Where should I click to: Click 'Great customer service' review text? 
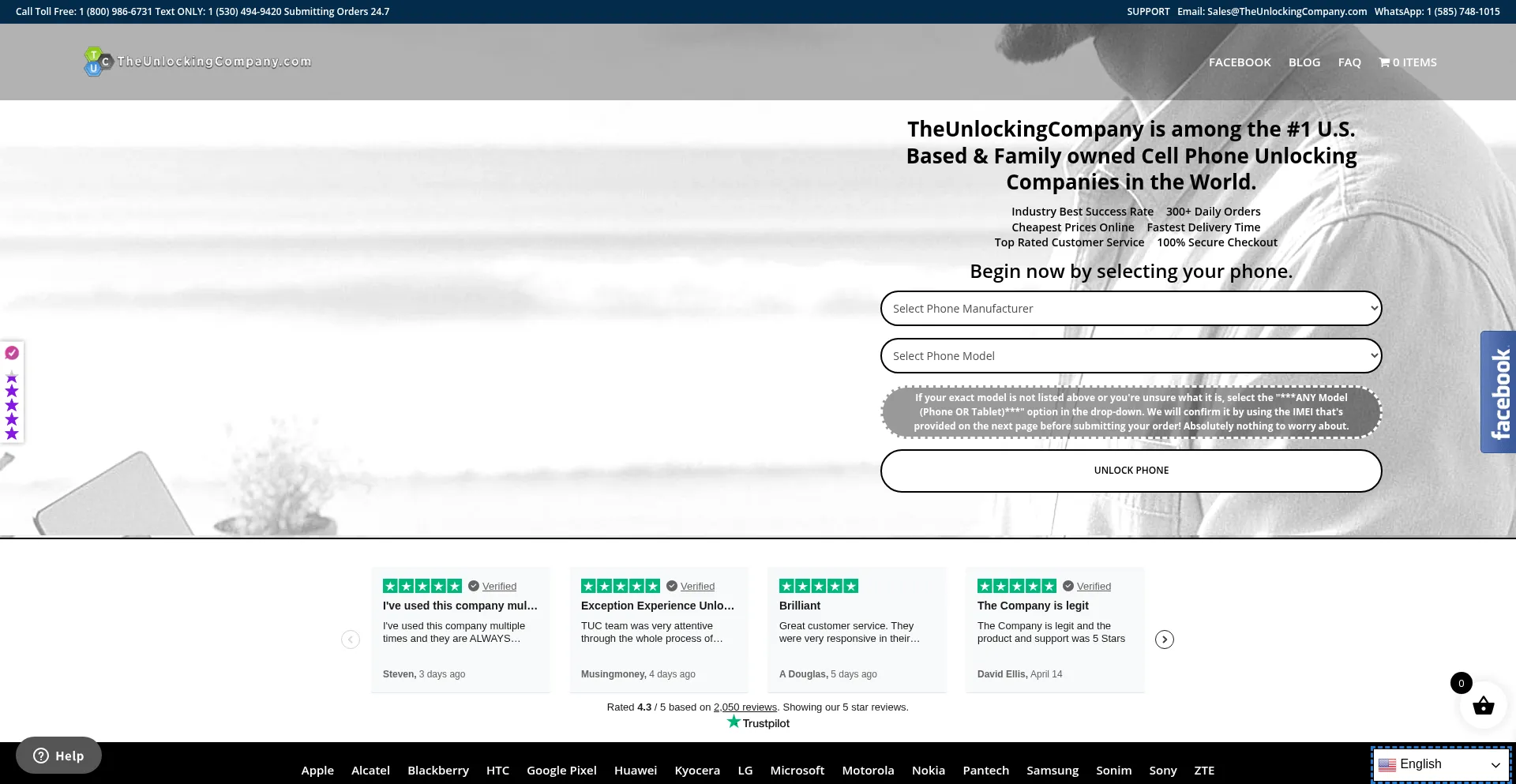click(850, 632)
